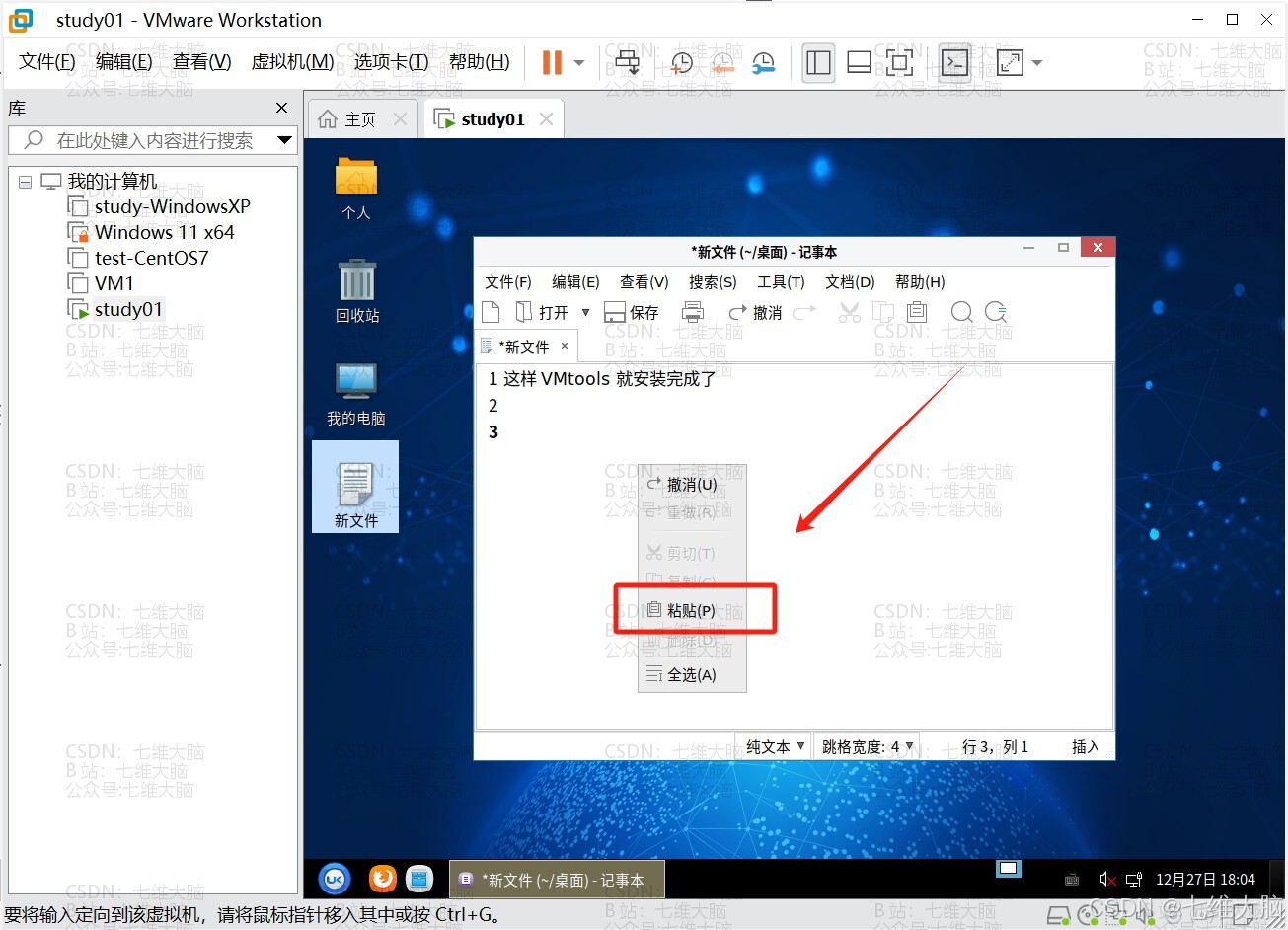Image resolution: width=1288 pixels, height=930 pixels.
Task: Open the VMware 查看(V) menu
Action: (x=201, y=62)
